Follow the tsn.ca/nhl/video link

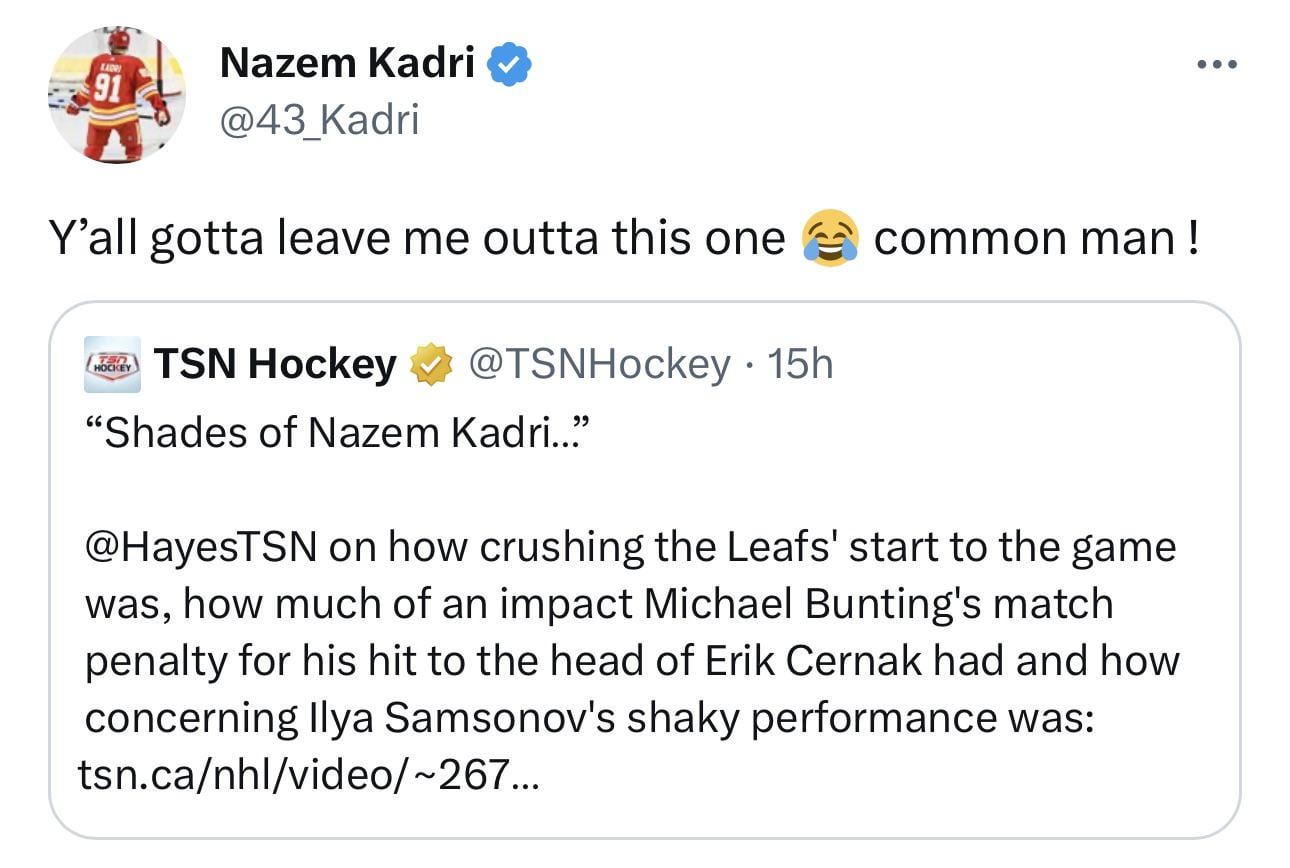pyautogui.click(x=309, y=774)
